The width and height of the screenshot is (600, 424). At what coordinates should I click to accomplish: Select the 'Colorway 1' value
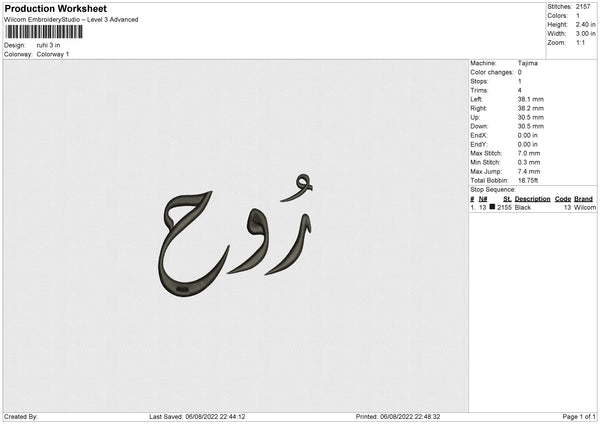click(53, 54)
